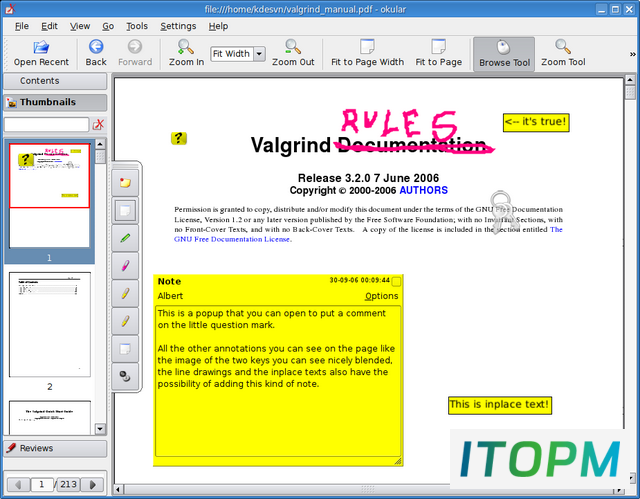
Task: Select the pink highlighter annotation tool
Action: pos(125,266)
